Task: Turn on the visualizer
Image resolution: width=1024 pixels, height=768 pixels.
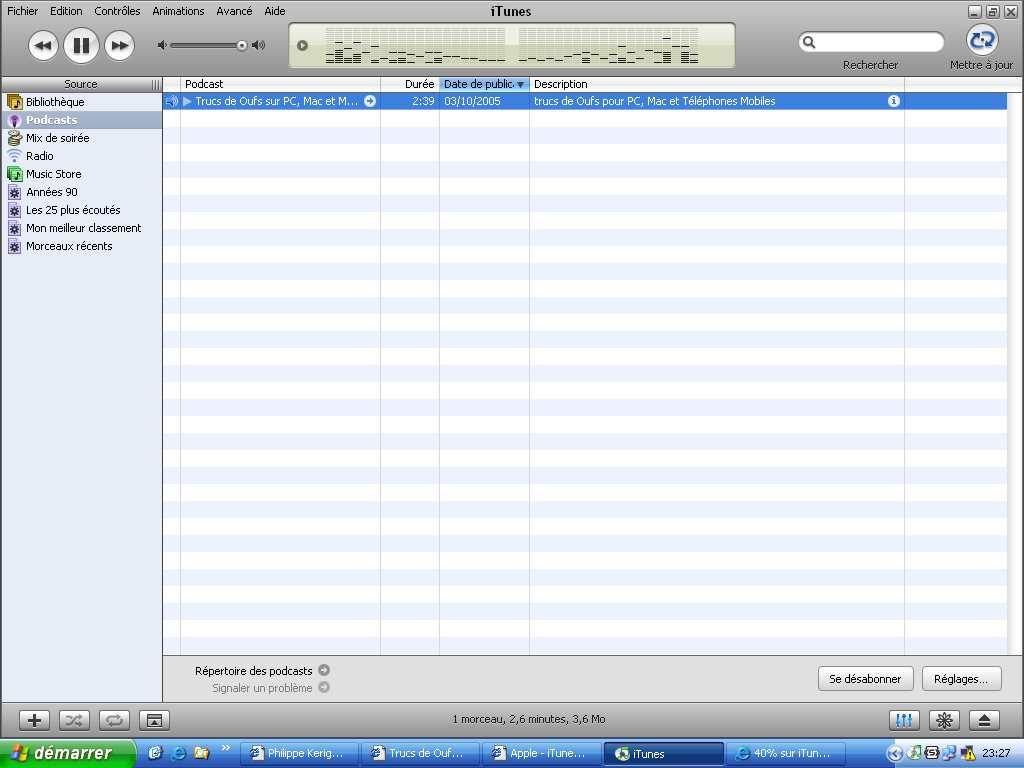Action: point(944,720)
